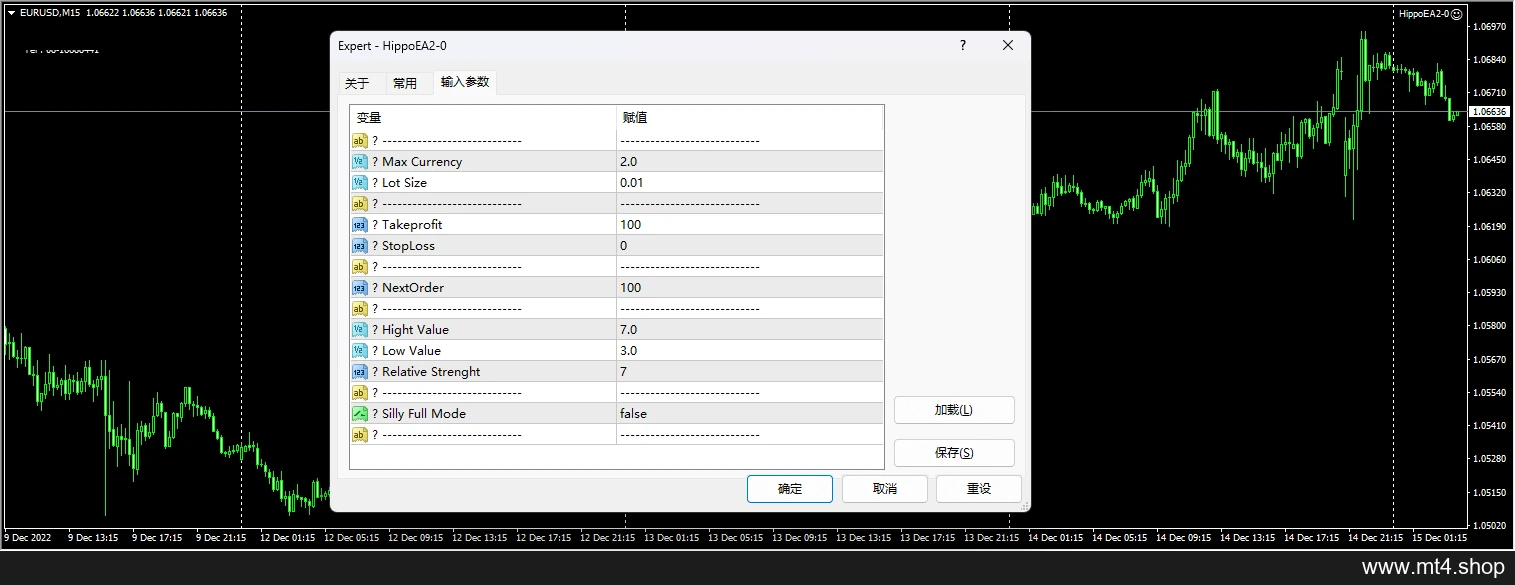The width and height of the screenshot is (1515, 585).
Task: Click the 保存(S) button
Action: (x=954, y=453)
